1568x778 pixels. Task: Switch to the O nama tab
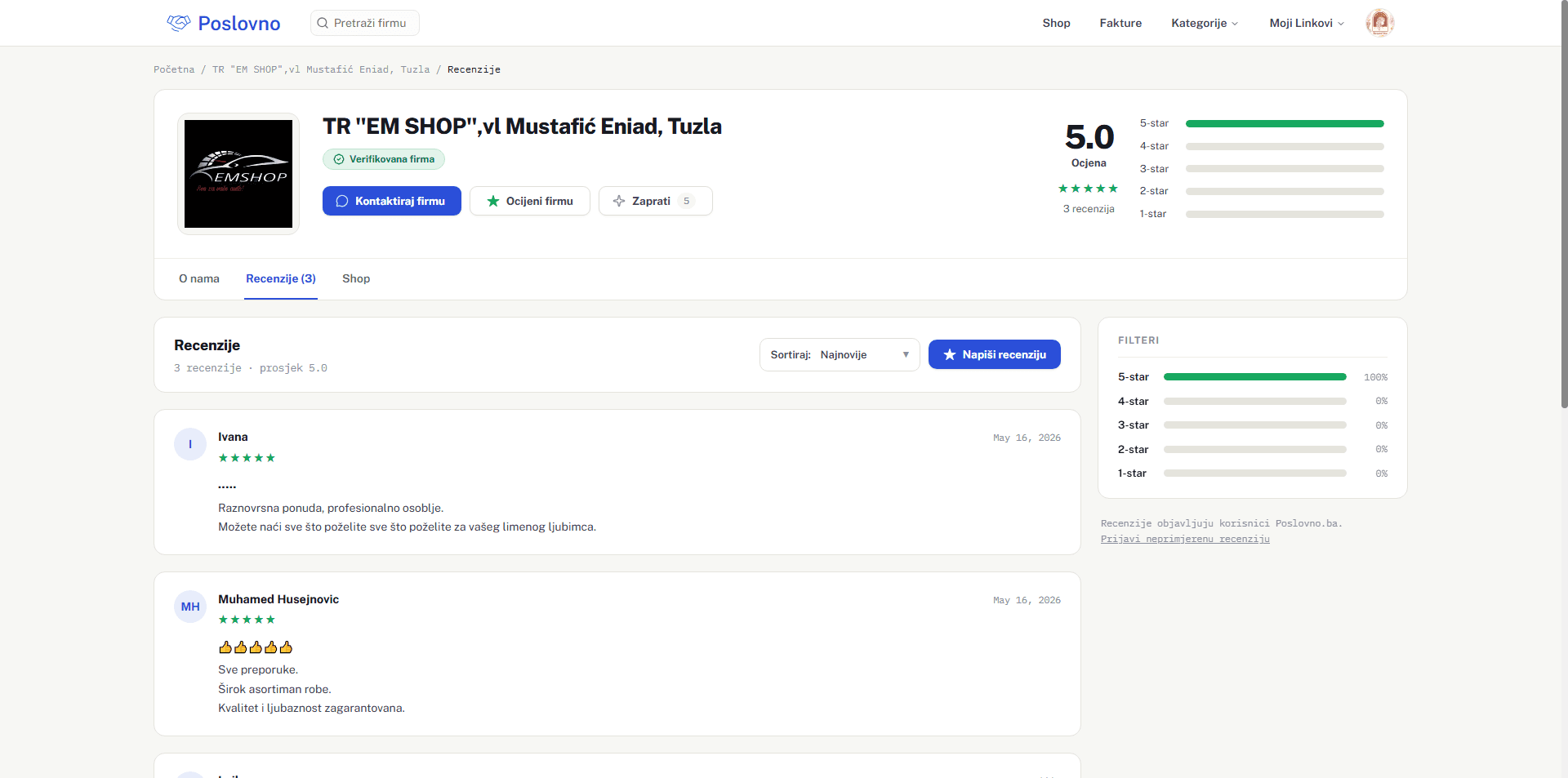coord(199,278)
